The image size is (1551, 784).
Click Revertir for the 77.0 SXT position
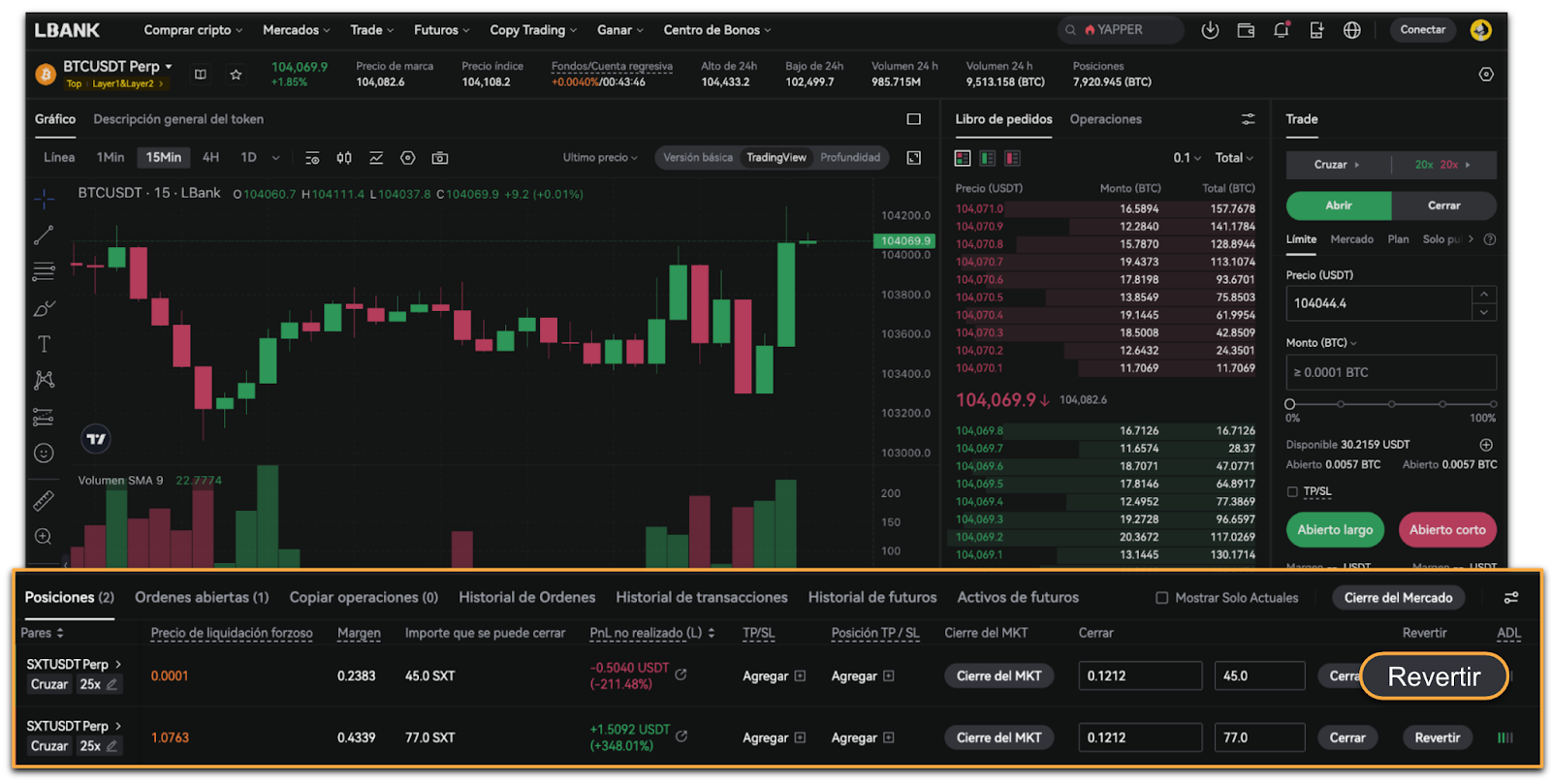click(x=1437, y=737)
